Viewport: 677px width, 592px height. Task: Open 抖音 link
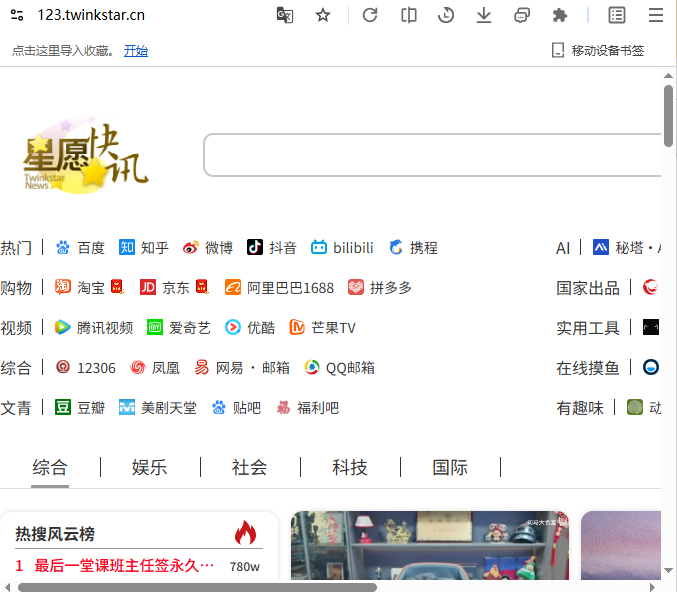tap(272, 248)
